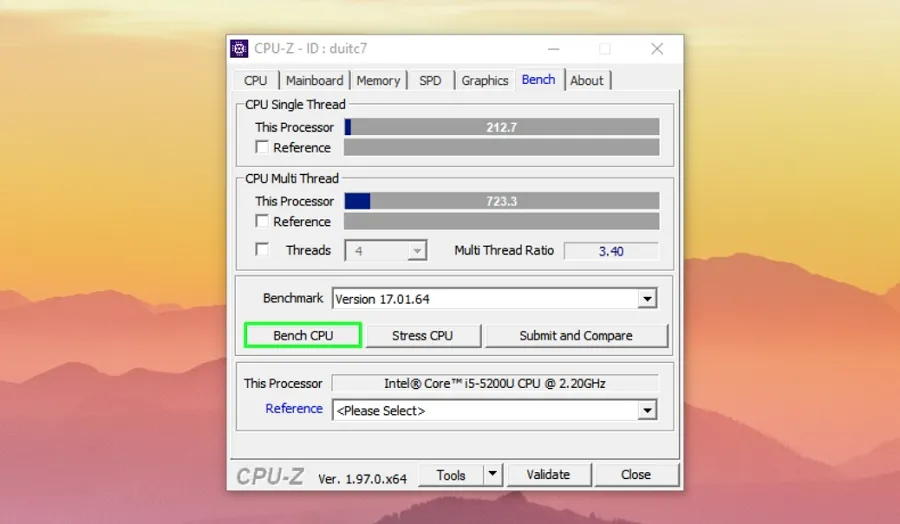
Task: Click the Validate button
Action: pyautogui.click(x=549, y=475)
